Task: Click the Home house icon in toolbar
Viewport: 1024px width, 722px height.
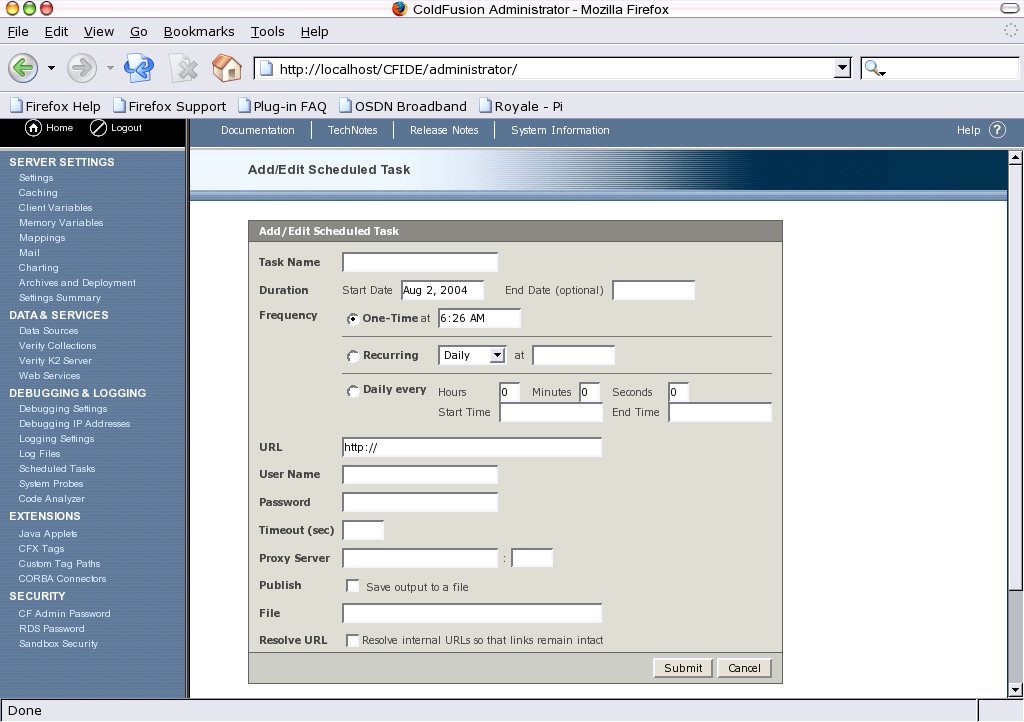Action: tap(227, 68)
